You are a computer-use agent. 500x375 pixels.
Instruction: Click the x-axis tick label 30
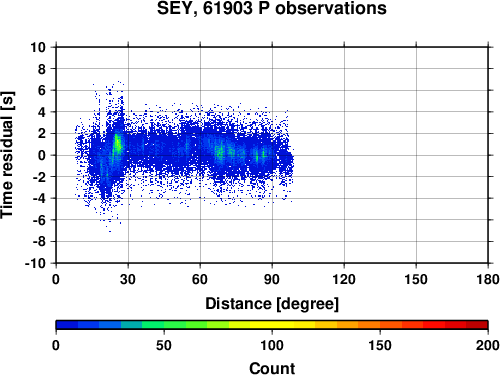[128, 279]
